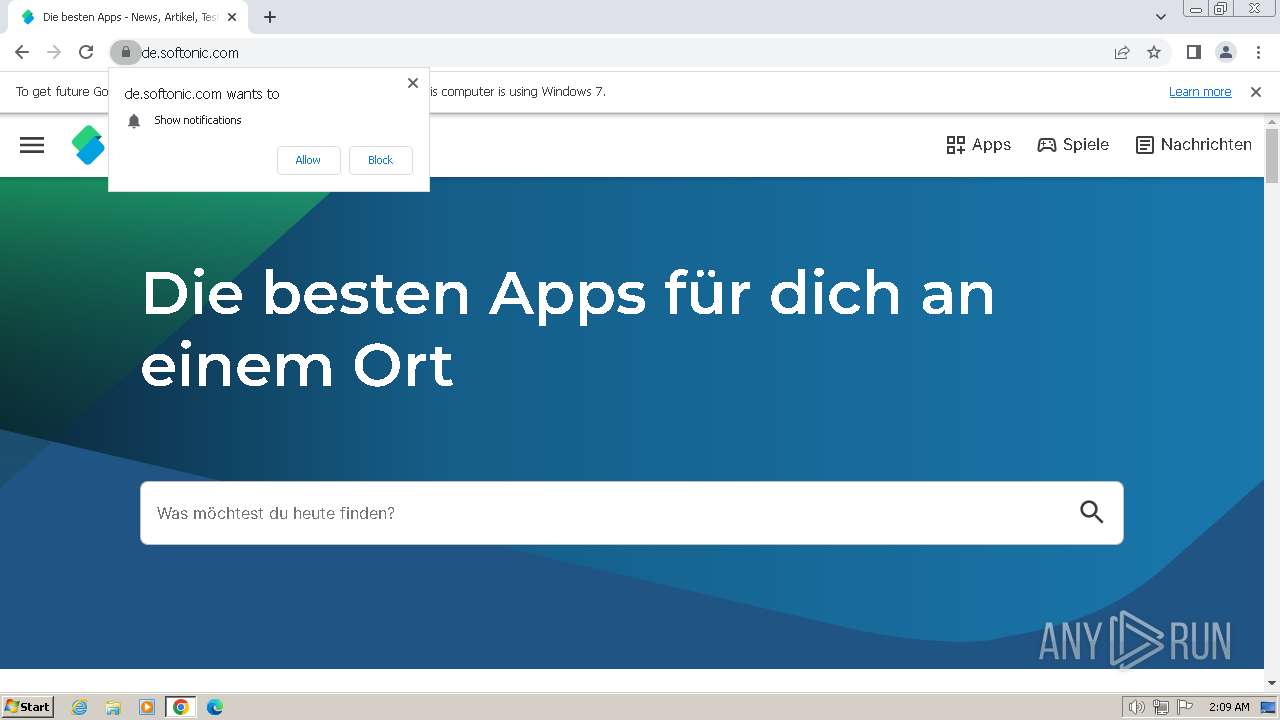The image size is (1280, 720).
Task: Block notifications from de.softonic.com
Action: [380, 160]
